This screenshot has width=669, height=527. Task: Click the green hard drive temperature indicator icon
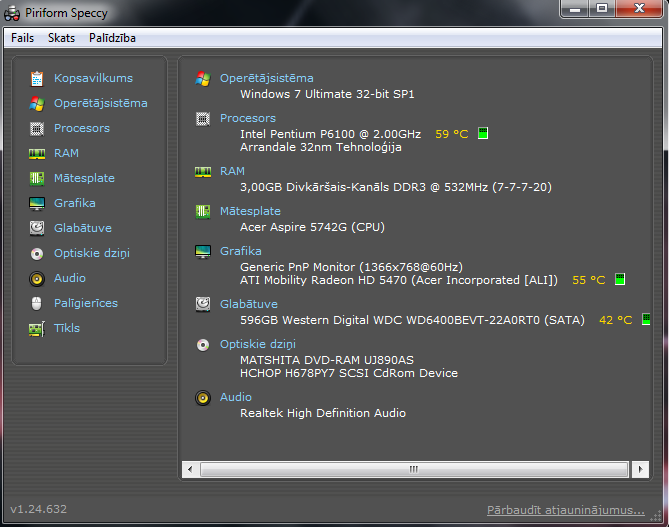click(x=646, y=319)
